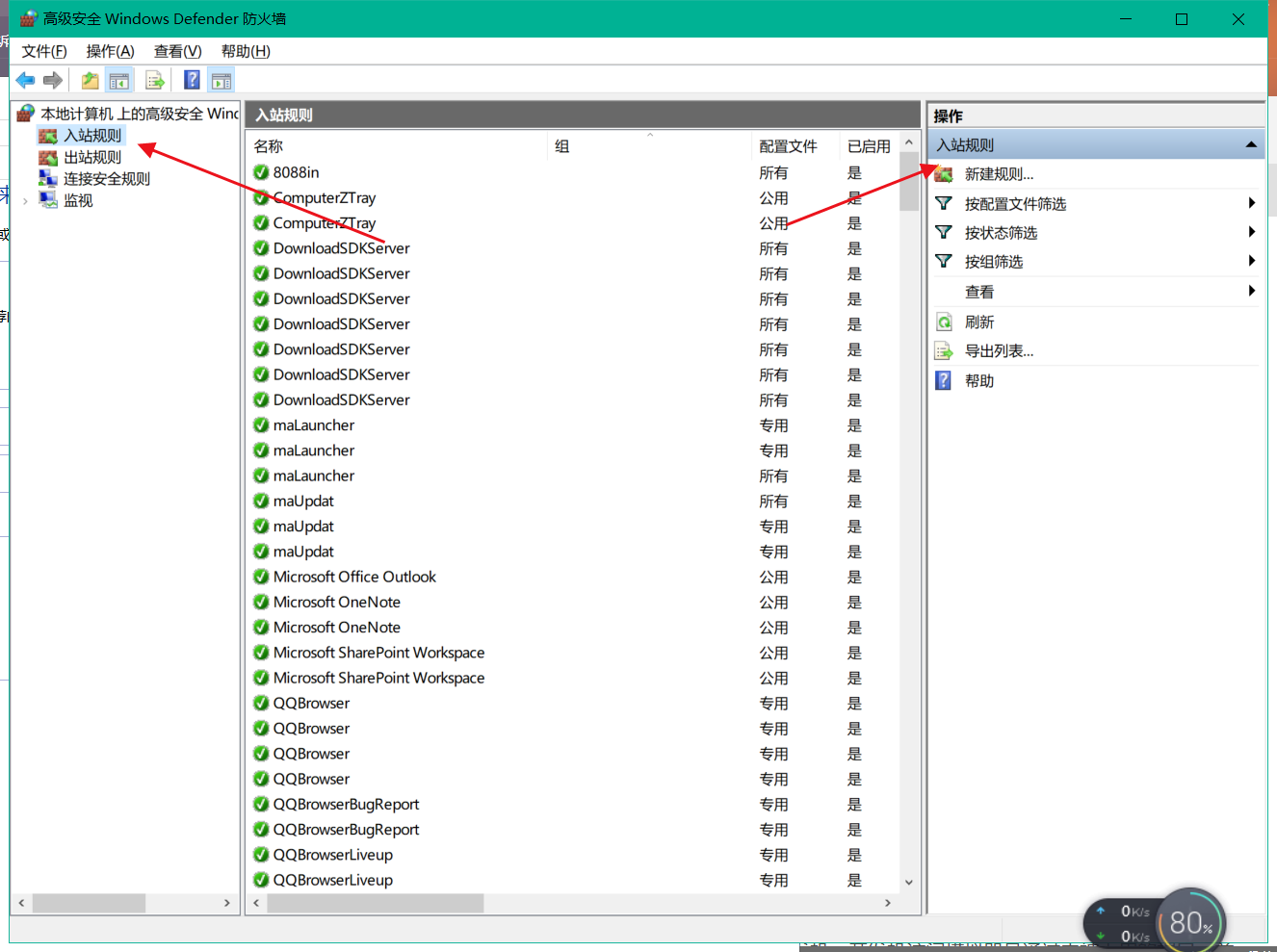Viewport: 1277px width, 952px height.
Task: Open the 按组筛选 submenu arrow
Action: tap(1251, 261)
